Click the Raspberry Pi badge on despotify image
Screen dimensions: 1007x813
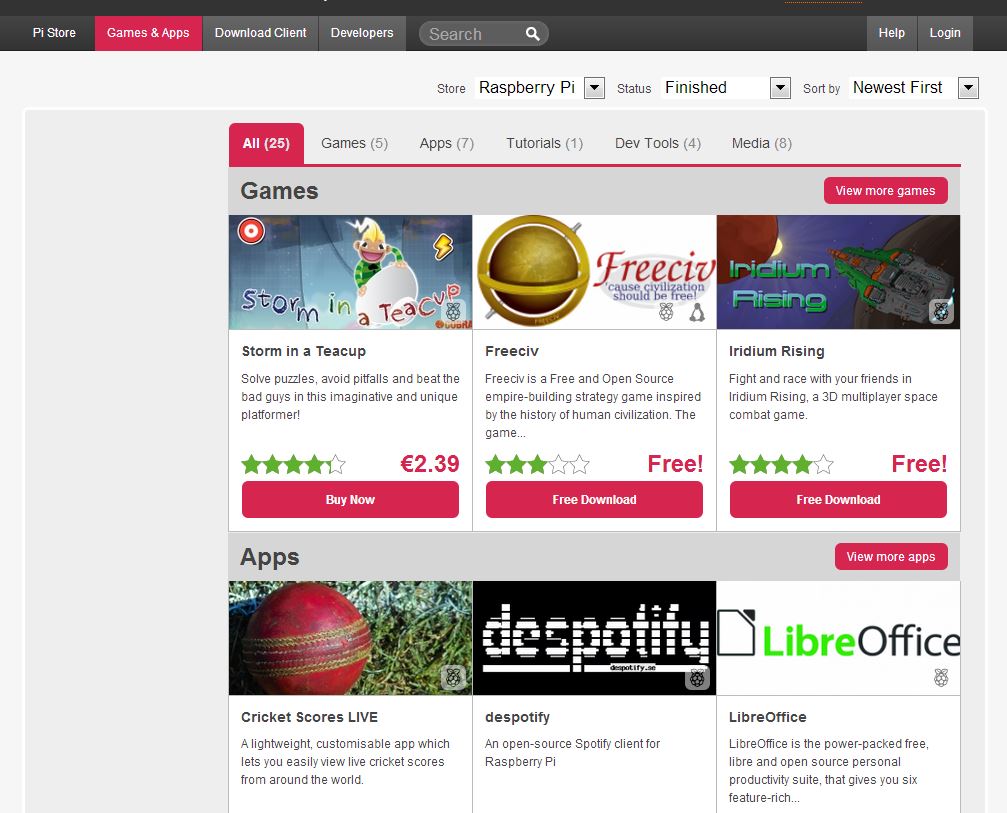(697, 678)
